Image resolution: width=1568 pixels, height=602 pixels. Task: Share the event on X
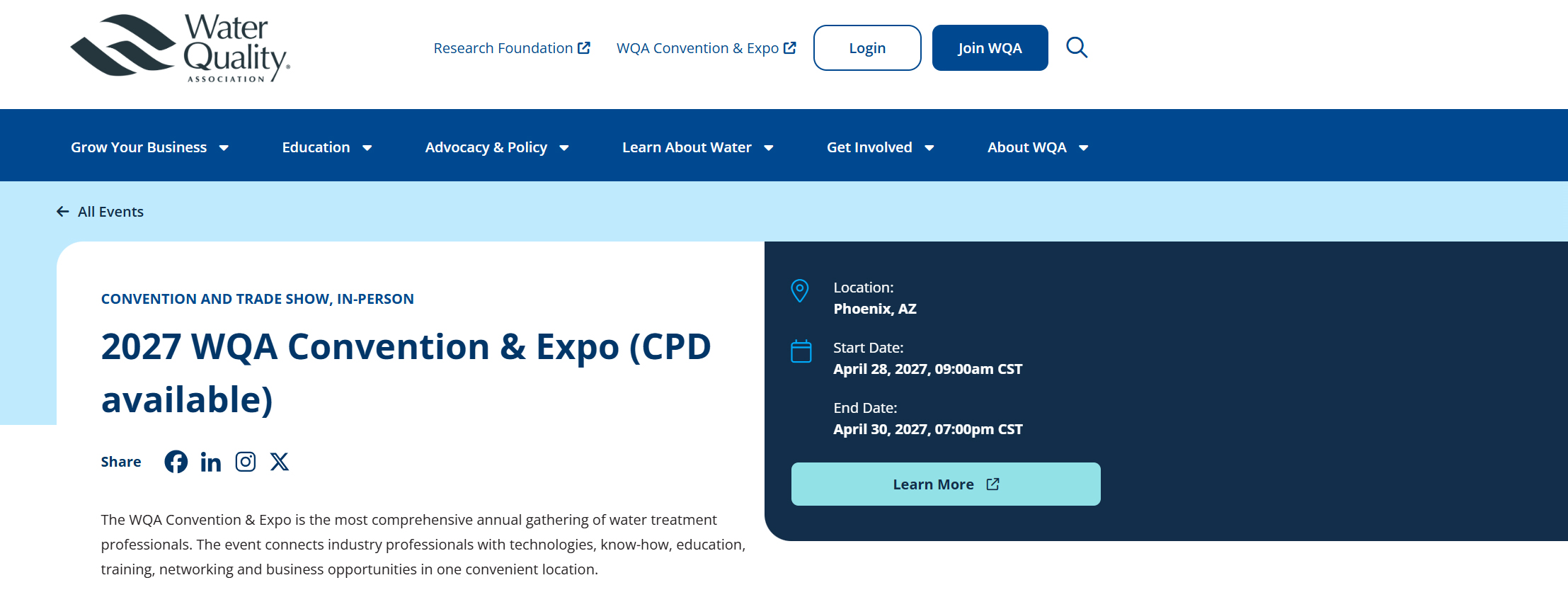click(x=280, y=462)
